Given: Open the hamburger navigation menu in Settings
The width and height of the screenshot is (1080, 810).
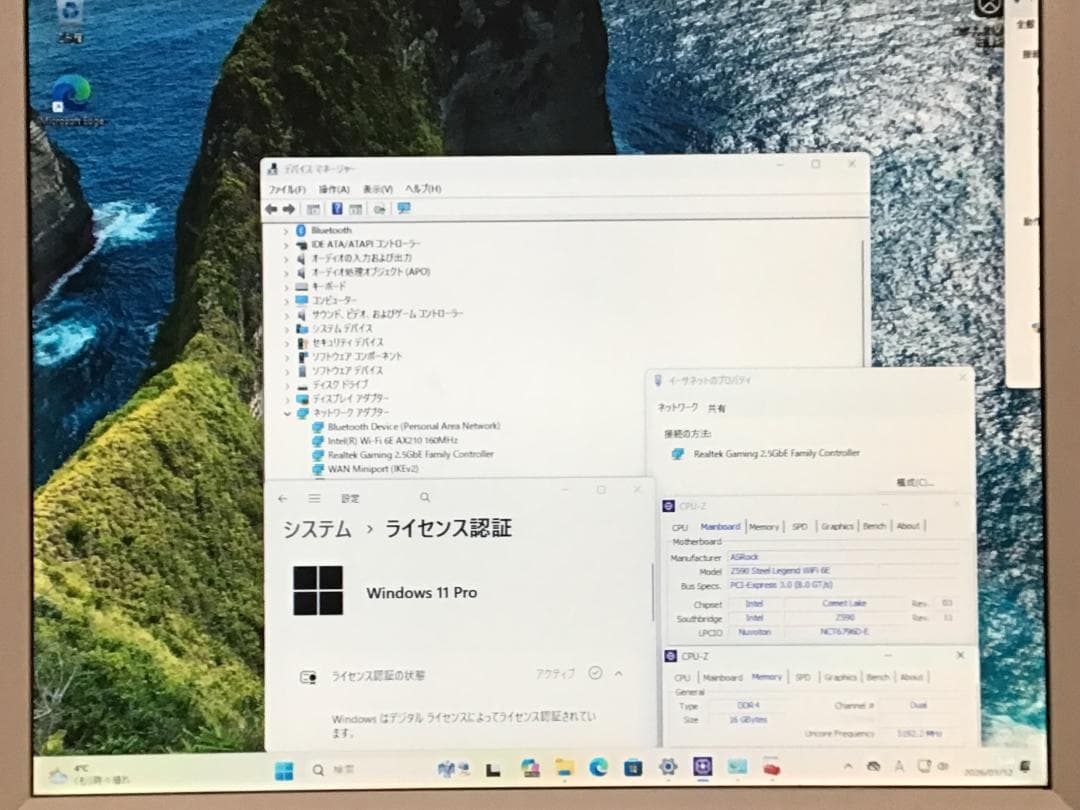Looking at the screenshot, I should pyautogui.click(x=315, y=498).
